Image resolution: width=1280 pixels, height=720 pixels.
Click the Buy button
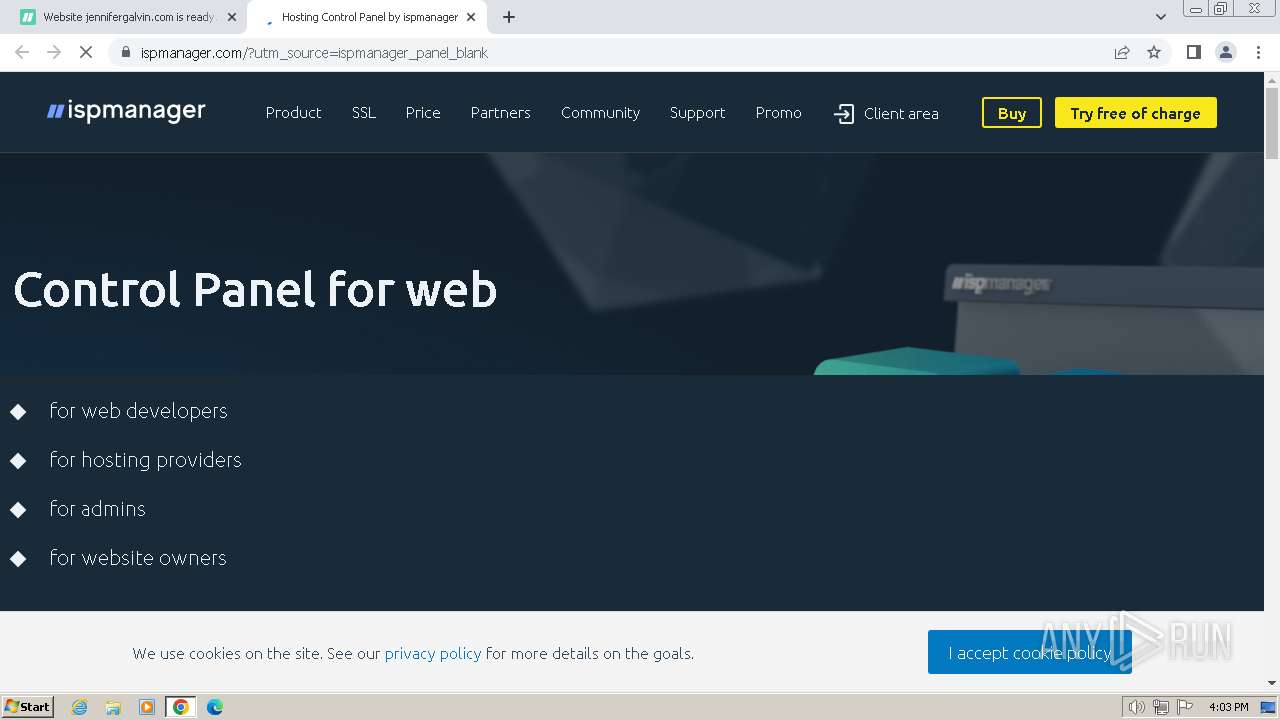1012,113
